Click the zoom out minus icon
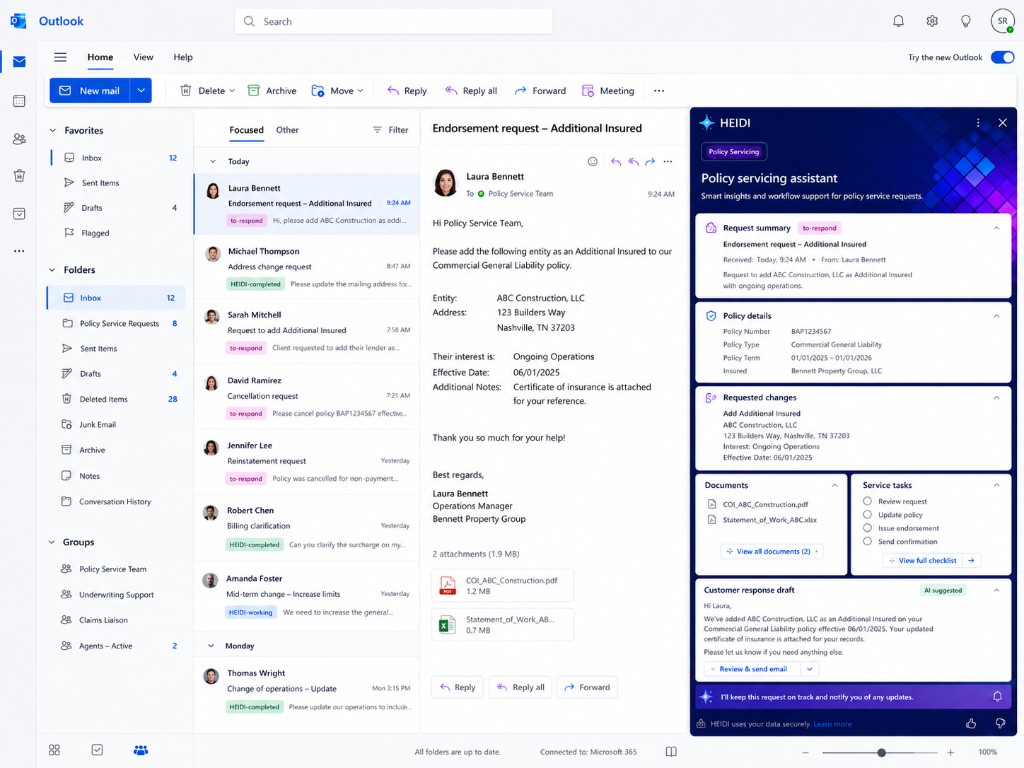Viewport: 1024px width, 768px height. (805, 752)
